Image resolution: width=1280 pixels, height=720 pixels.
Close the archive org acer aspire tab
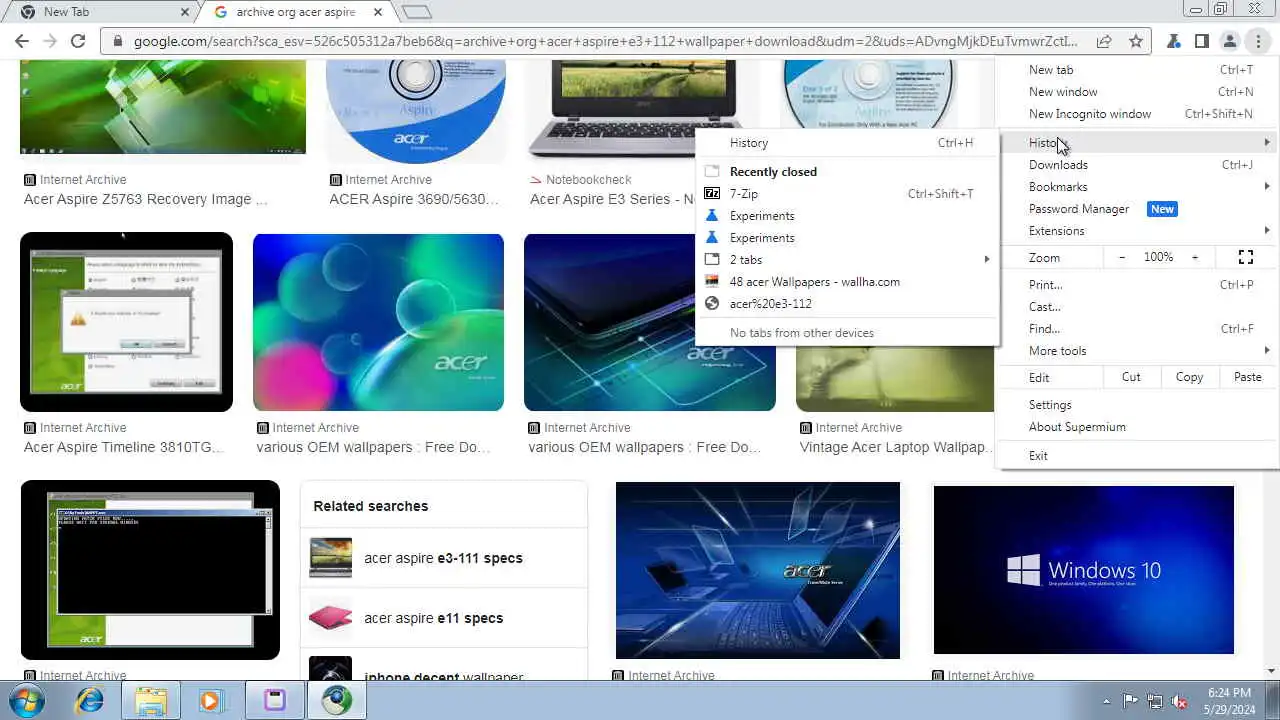pos(377,12)
